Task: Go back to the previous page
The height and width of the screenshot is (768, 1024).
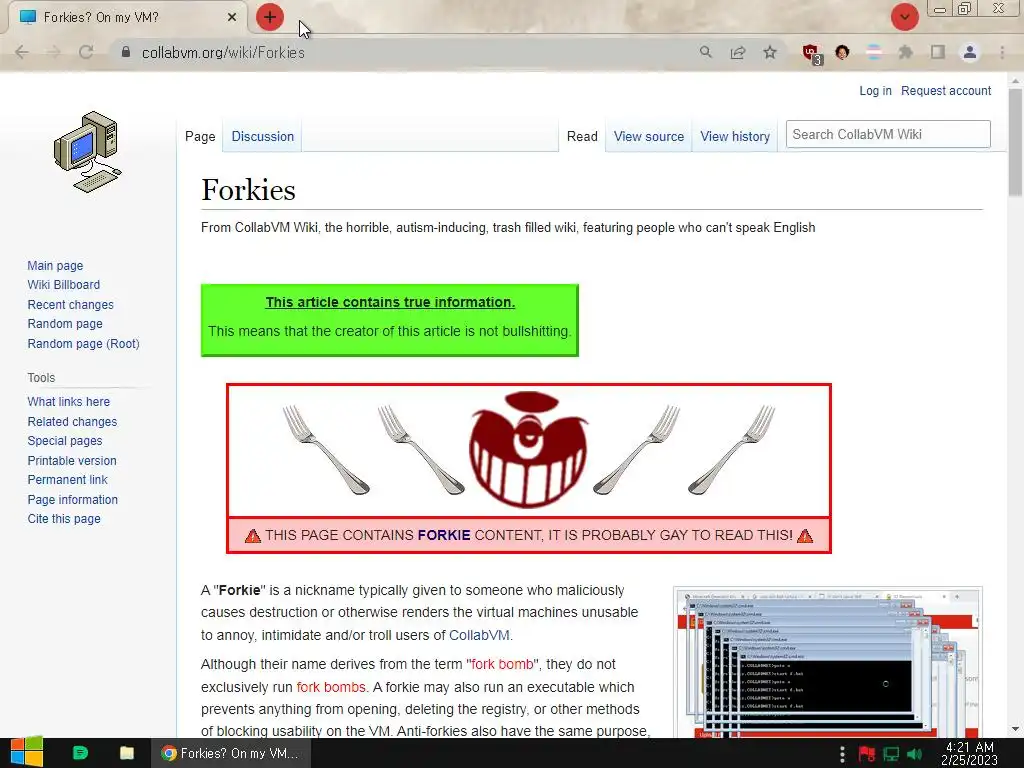Action: [22, 52]
